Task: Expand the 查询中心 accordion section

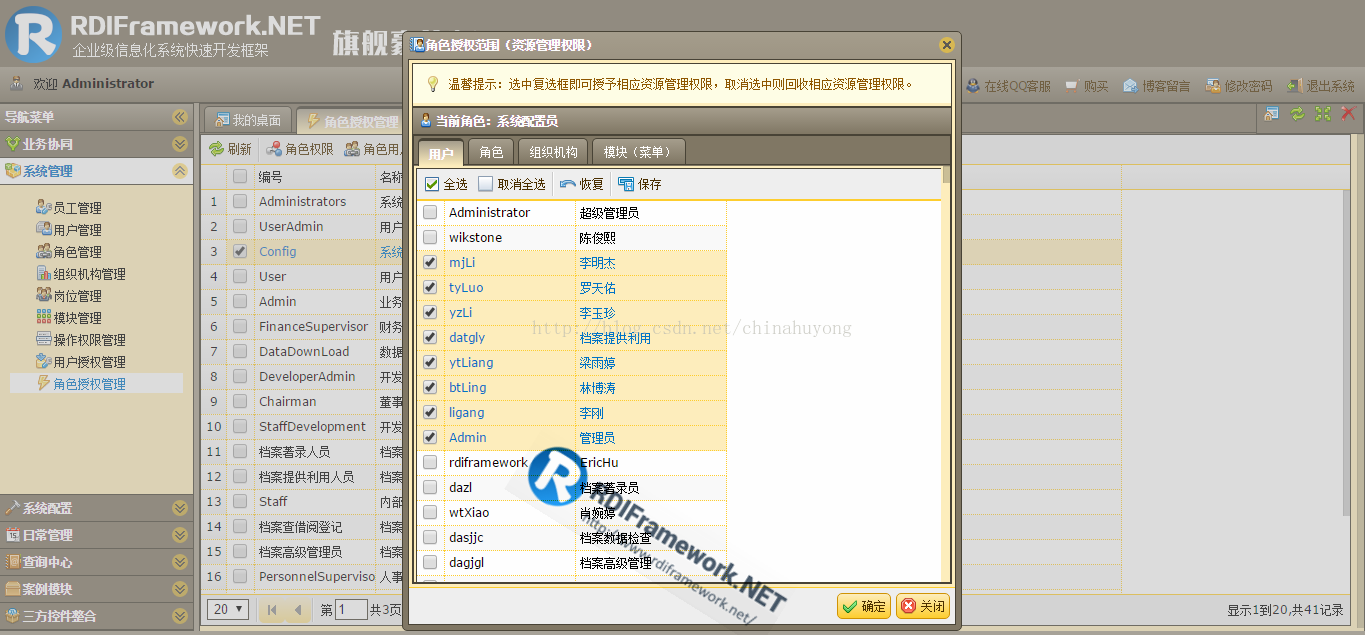Action: tap(179, 562)
